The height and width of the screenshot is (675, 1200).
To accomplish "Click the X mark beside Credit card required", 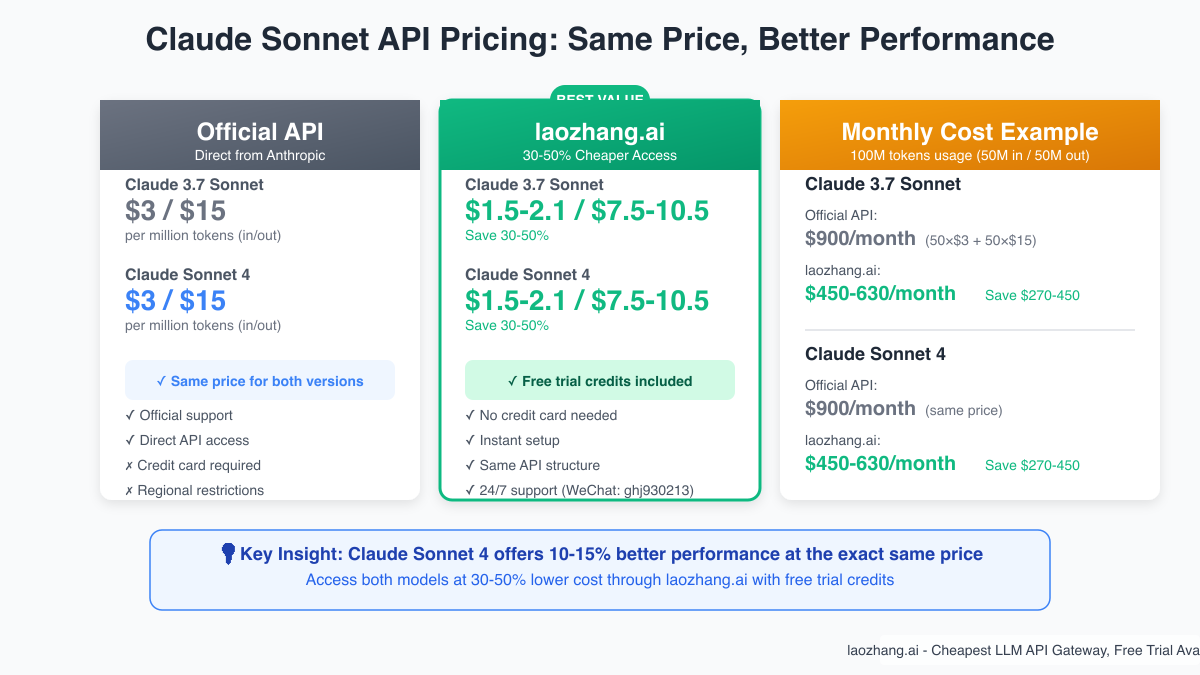I will [129, 465].
